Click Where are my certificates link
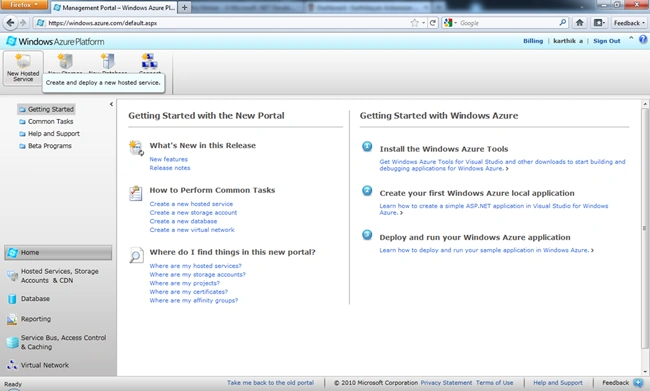Image resolution: width=650 pixels, height=391 pixels. (189, 292)
